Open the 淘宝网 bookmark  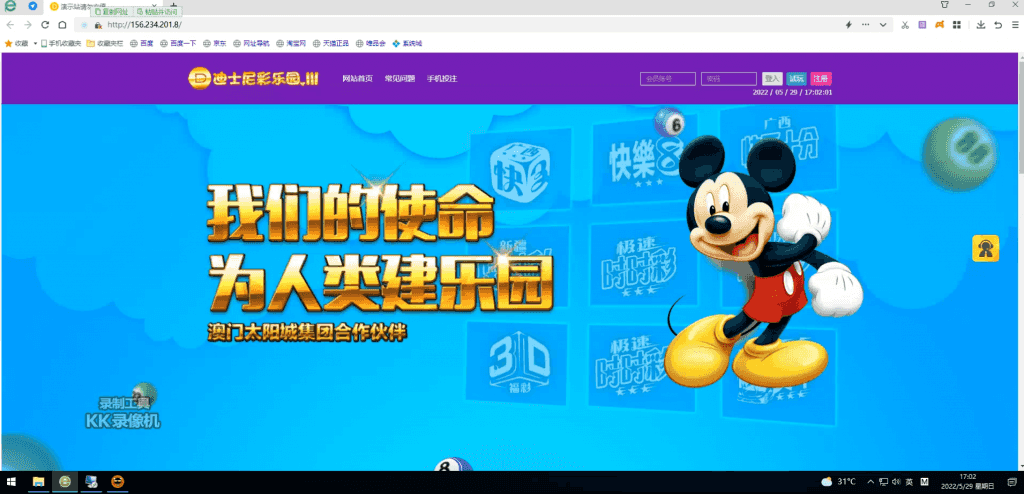291,43
